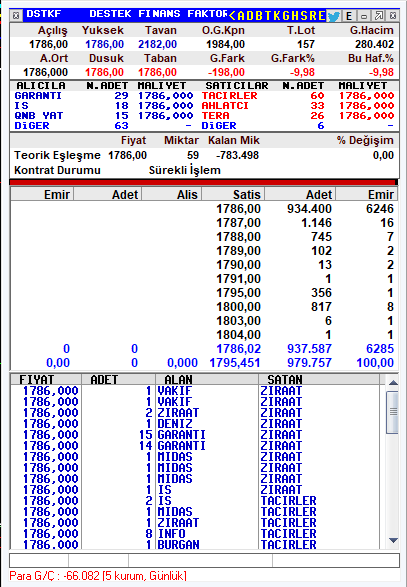Select TERA in the sellers list
Screen dimensions: 407x587
[x=215, y=116]
